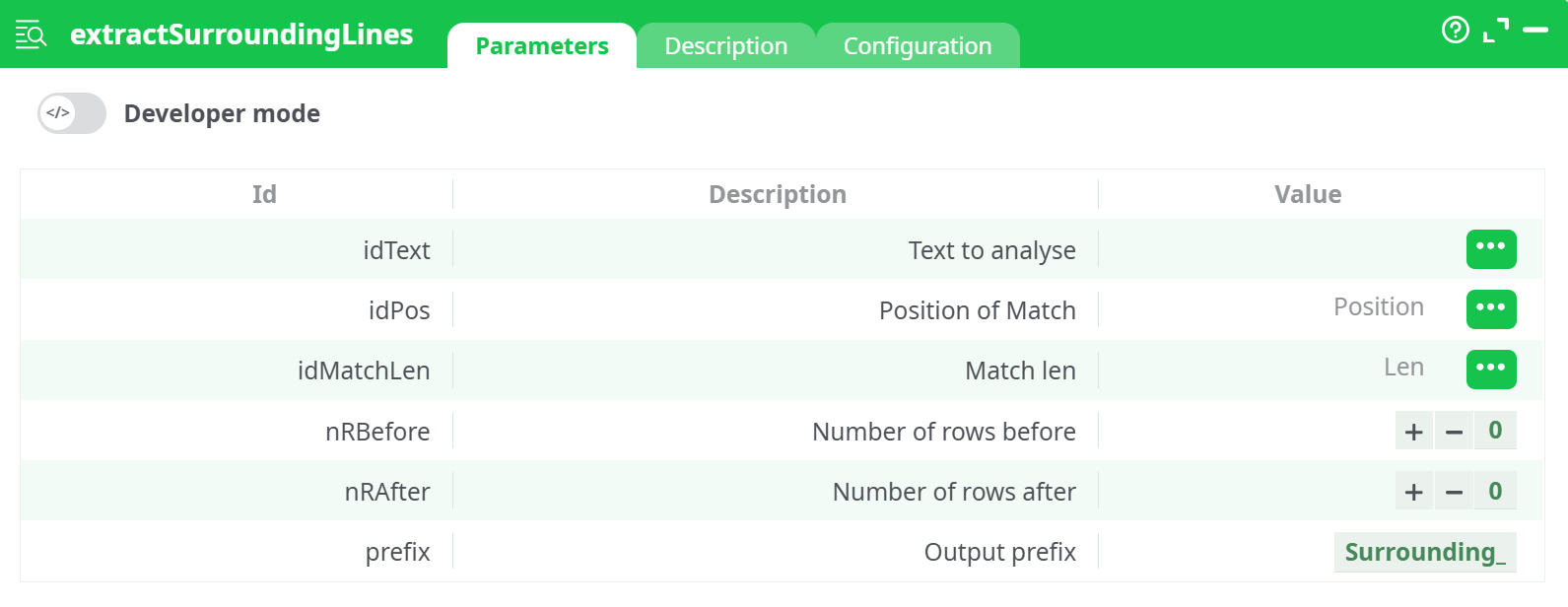Increase Number of rows before

click(x=1413, y=431)
